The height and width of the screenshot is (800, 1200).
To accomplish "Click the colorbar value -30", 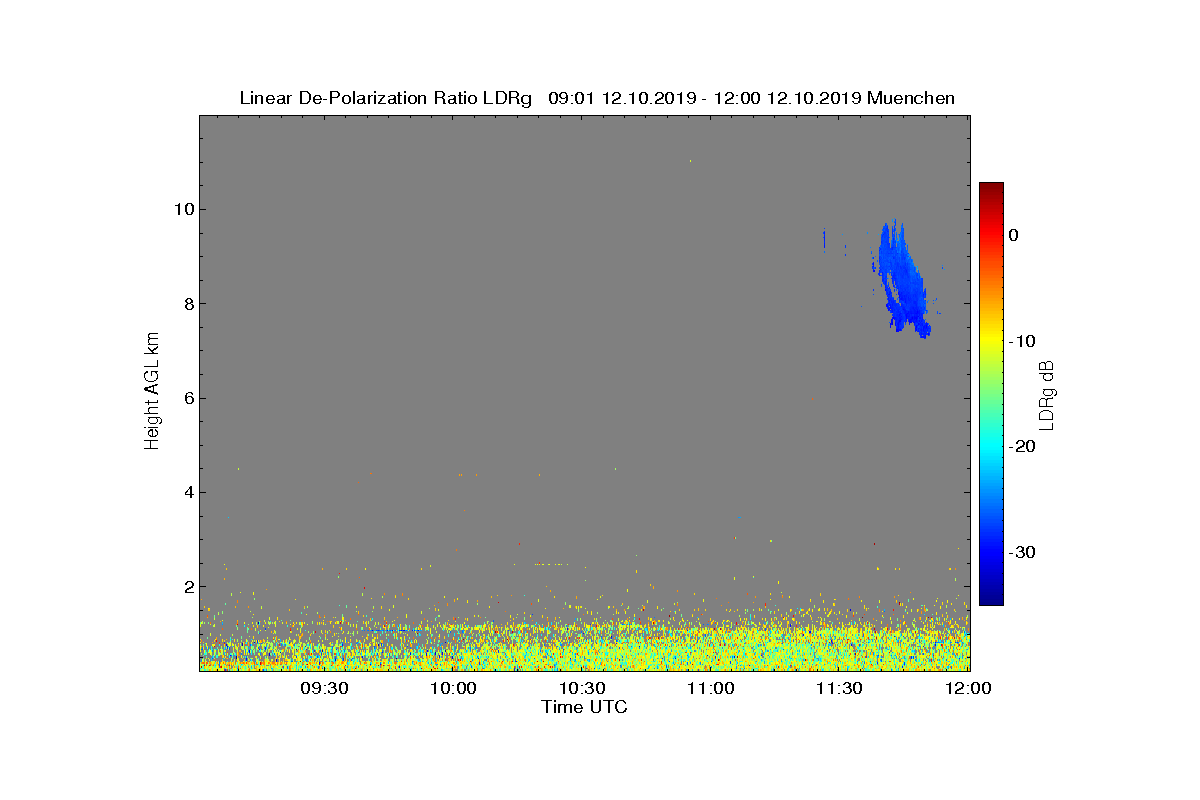I will click(1021, 552).
